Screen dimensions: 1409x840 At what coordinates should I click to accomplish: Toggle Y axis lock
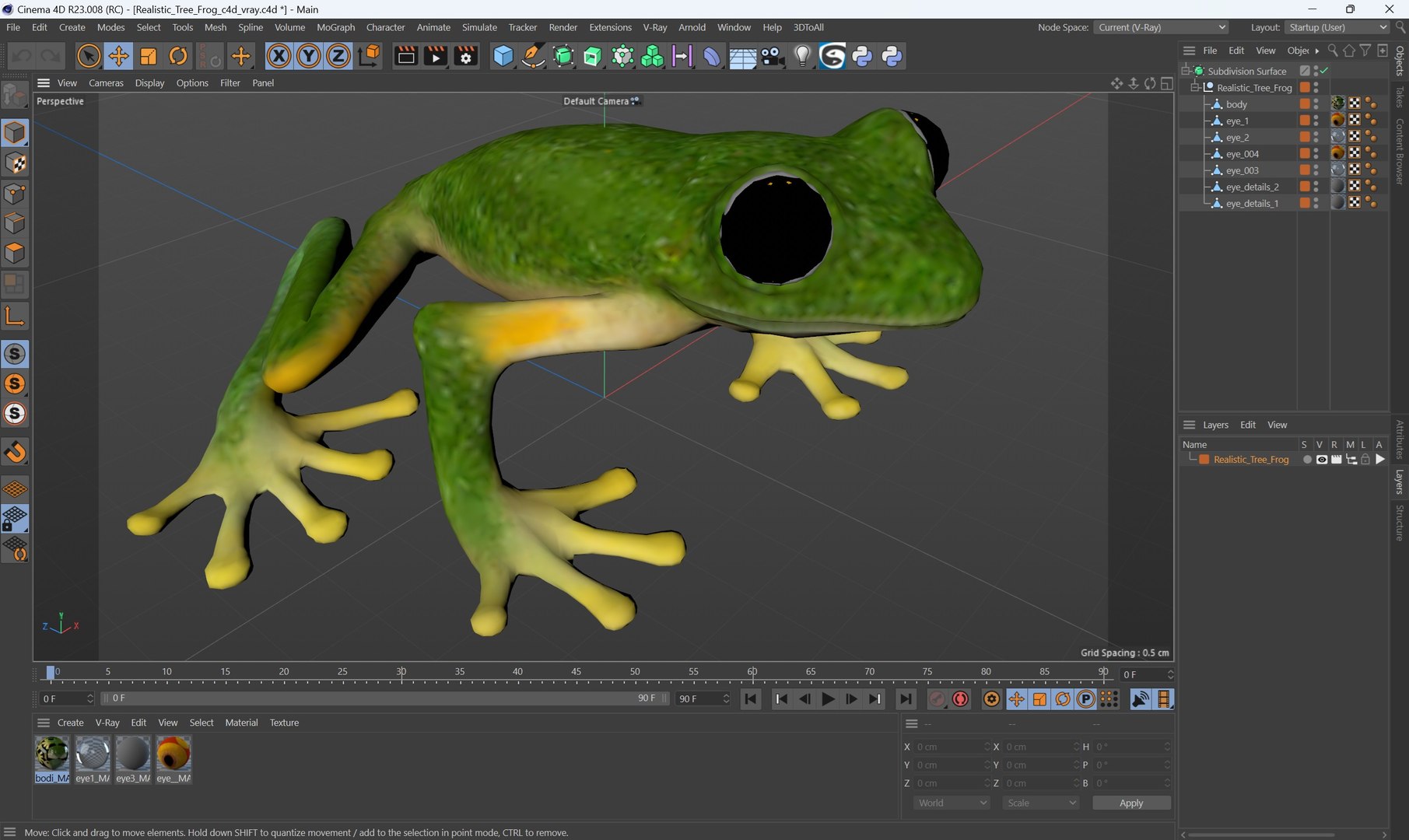pyautogui.click(x=308, y=56)
